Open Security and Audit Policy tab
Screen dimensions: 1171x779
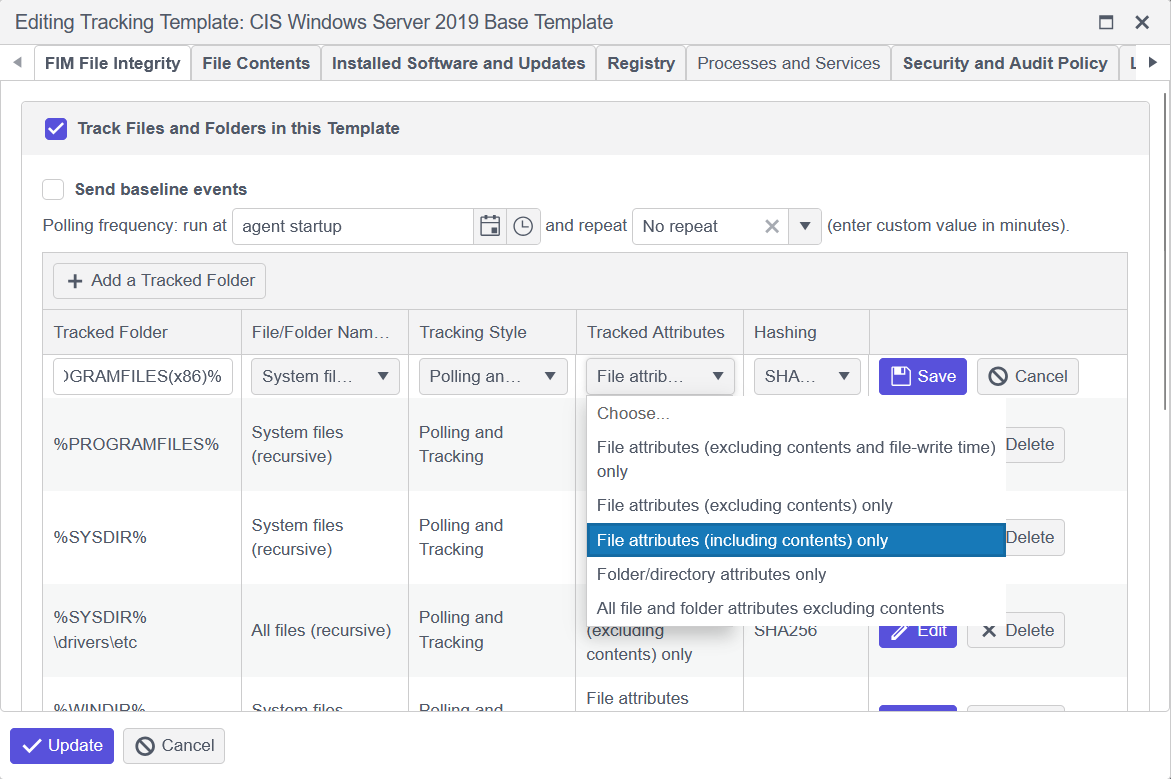point(1004,63)
